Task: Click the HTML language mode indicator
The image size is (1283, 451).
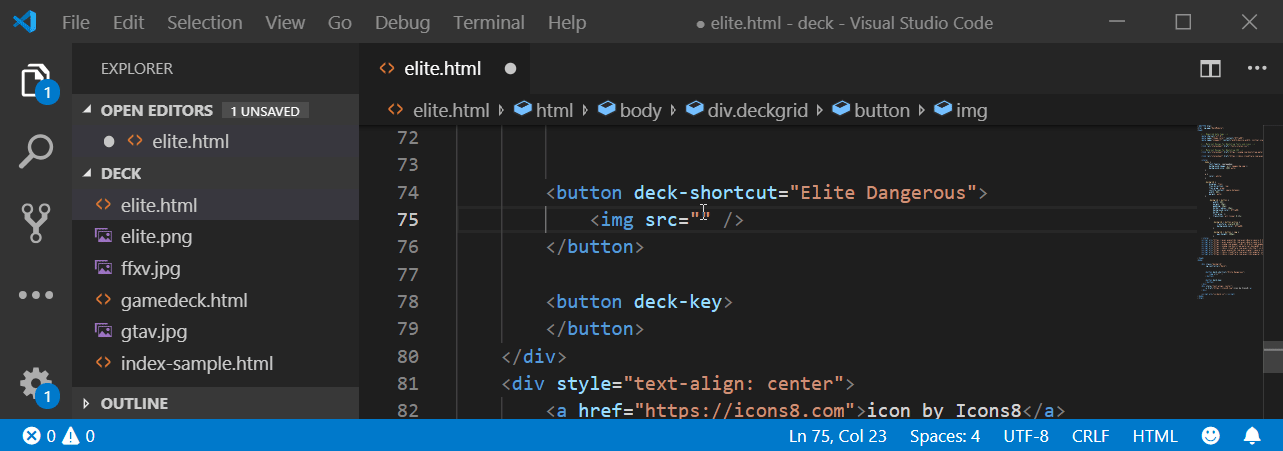Action: 1155,436
